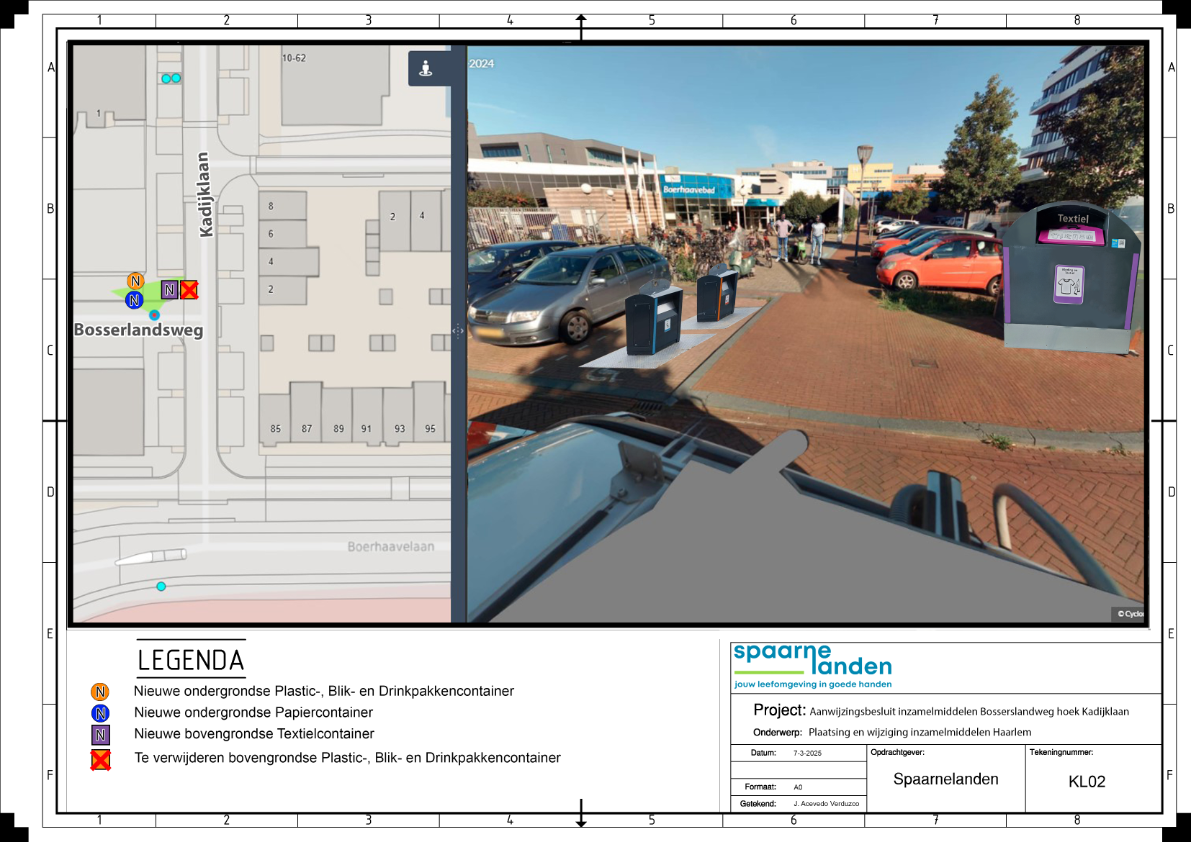Click cyan dot near Boerhaavelaan on map
This screenshot has height=842, width=1191.
(x=161, y=586)
